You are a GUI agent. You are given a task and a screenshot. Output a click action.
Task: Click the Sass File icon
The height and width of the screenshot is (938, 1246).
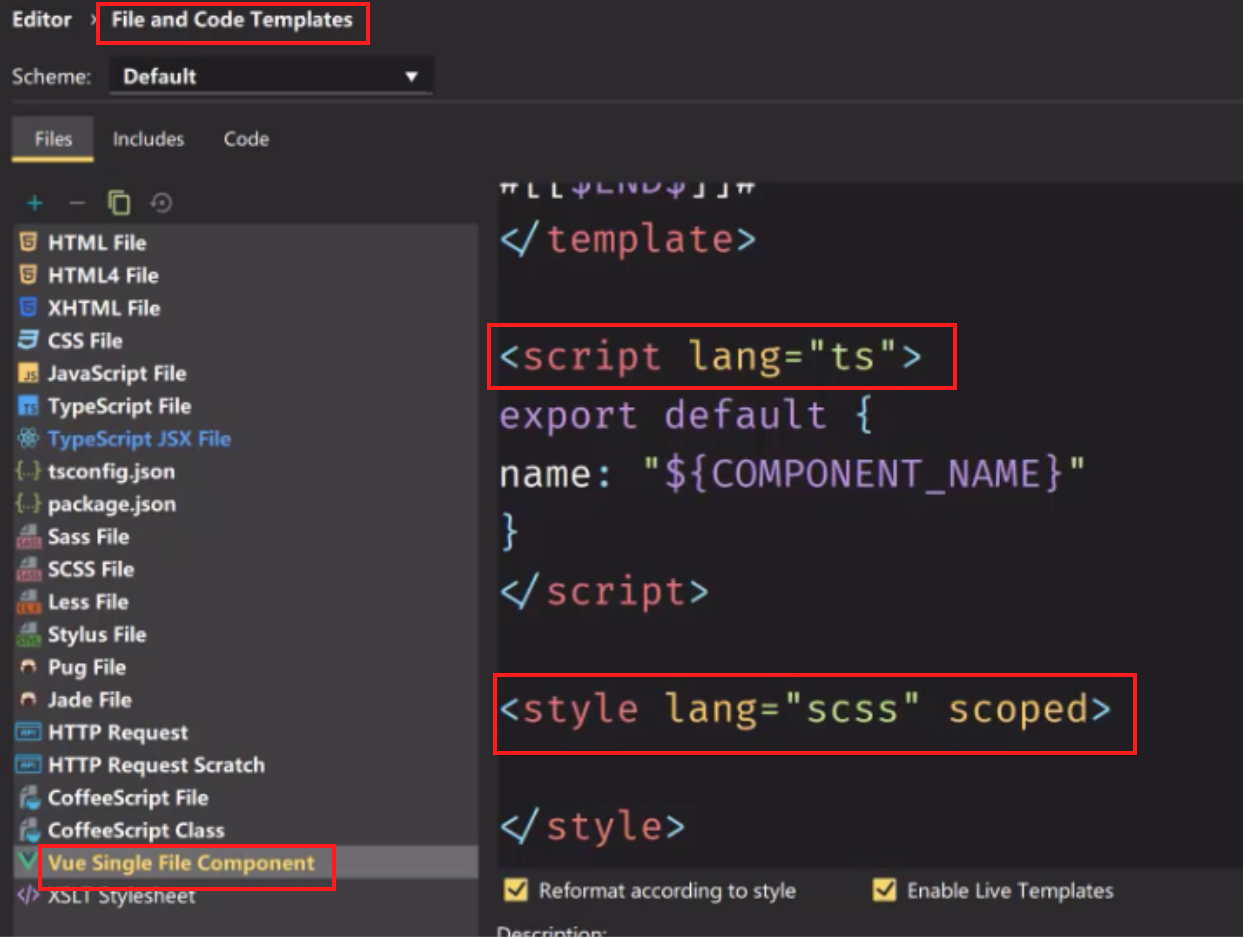coord(29,536)
